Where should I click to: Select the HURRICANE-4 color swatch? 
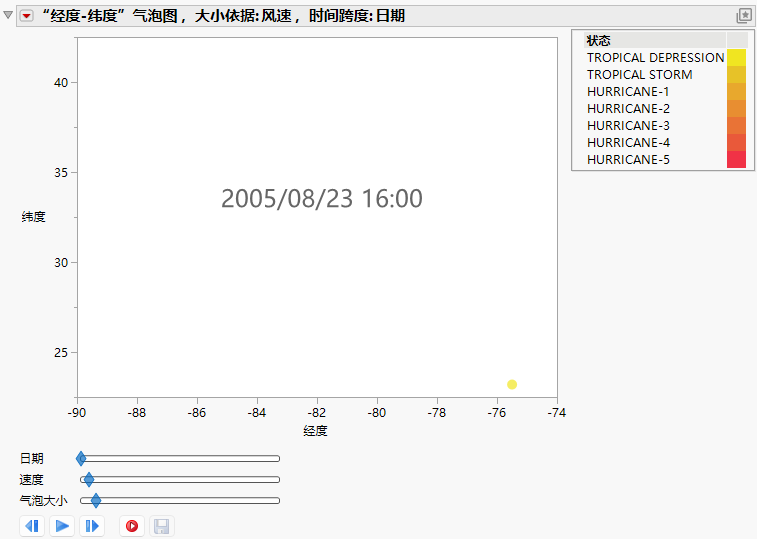[x=736, y=142]
